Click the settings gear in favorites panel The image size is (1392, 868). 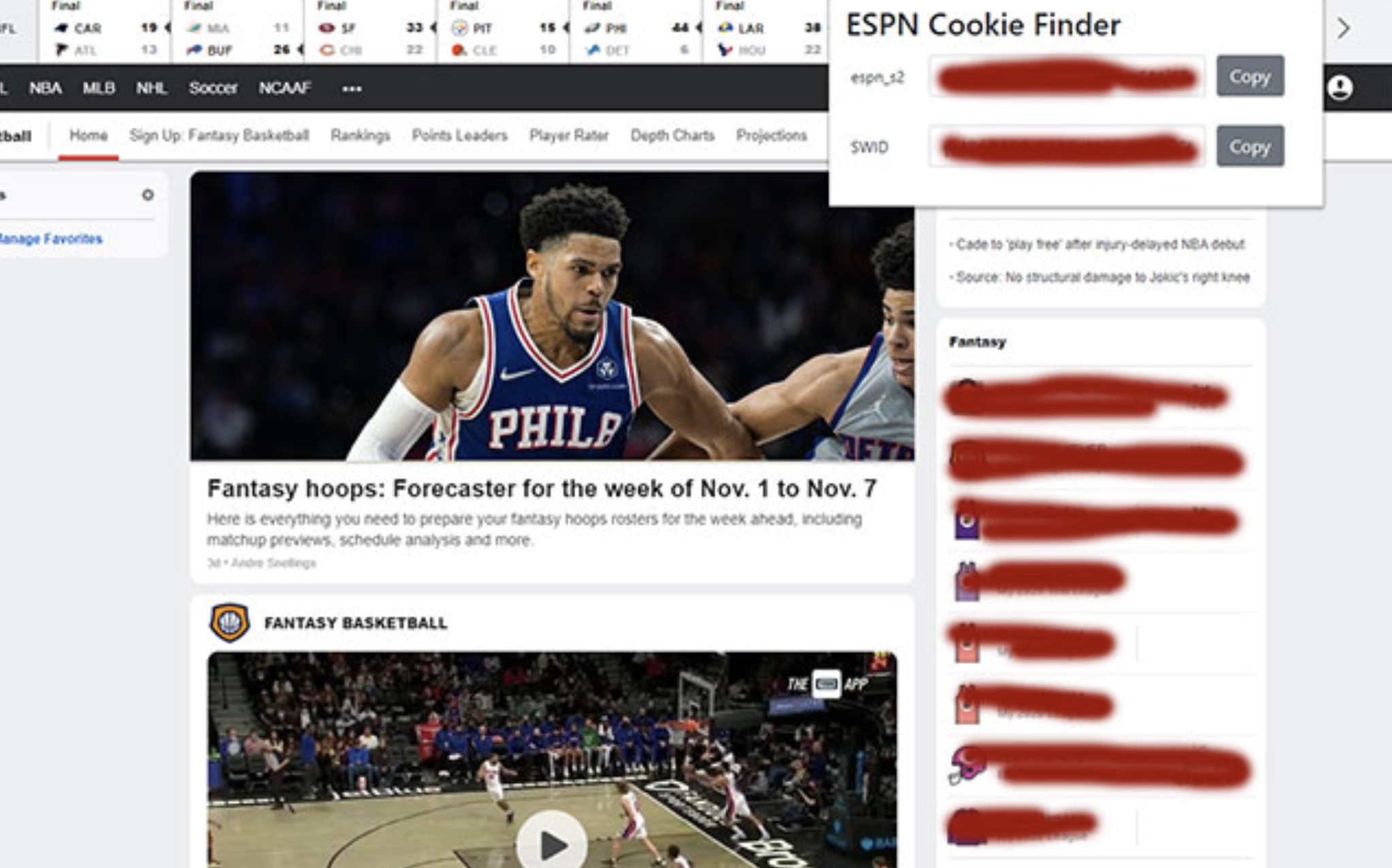coord(148,195)
